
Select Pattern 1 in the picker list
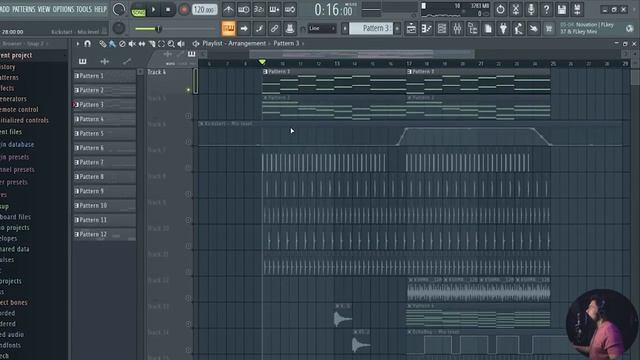click(104, 76)
